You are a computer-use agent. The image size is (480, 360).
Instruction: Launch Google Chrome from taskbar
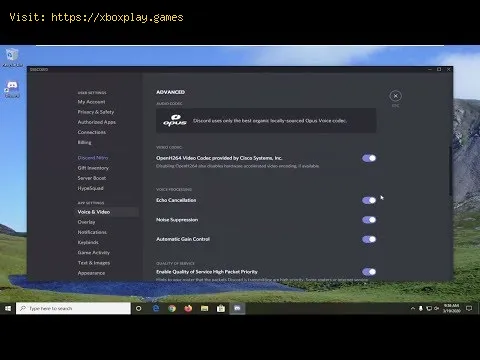[172, 309]
